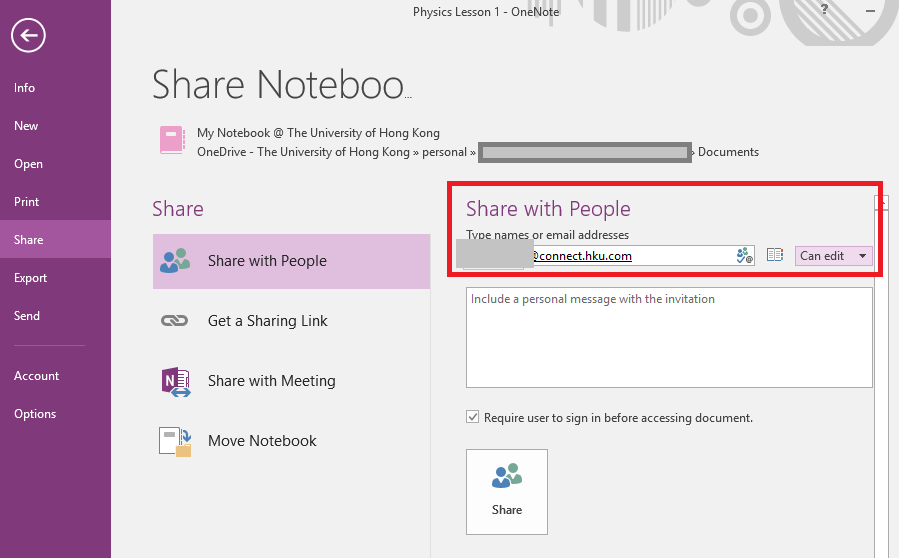Minimize the OneNote window
The height and width of the screenshot is (558, 899).
click(x=870, y=10)
